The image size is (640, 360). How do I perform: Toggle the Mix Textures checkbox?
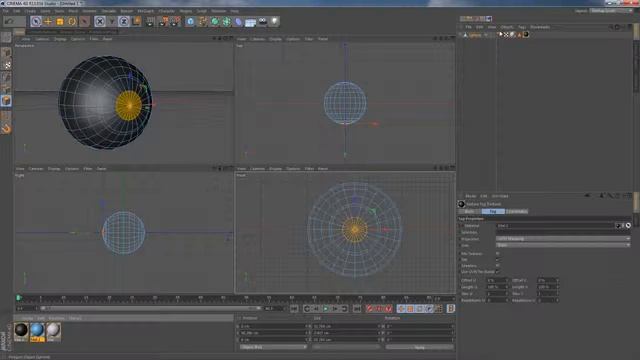tap(497, 253)
